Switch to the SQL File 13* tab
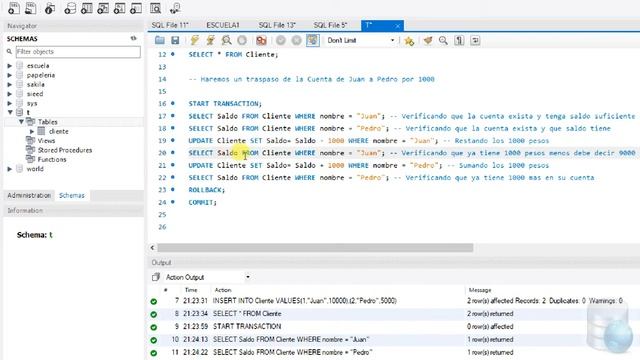Viewport: 640px width, 360px height. click(277, 25)
